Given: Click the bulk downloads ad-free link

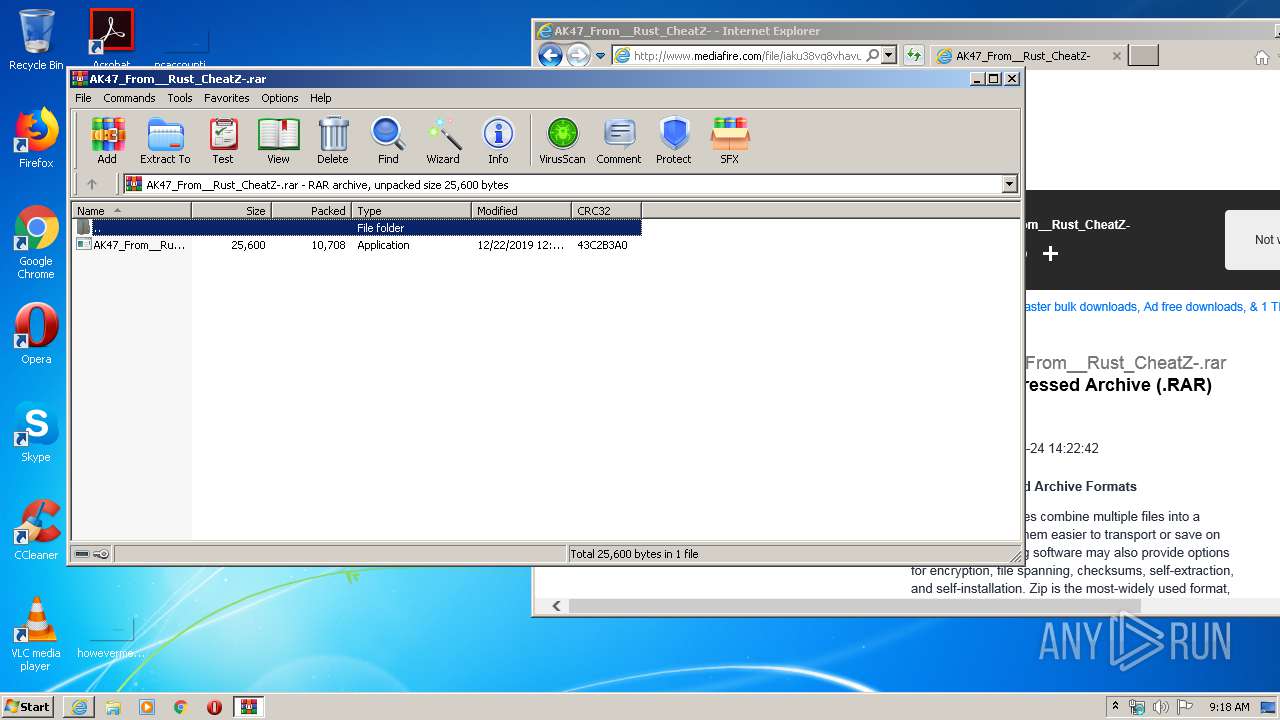Looking at the screenshot, I should click(x=1151, y=307).
